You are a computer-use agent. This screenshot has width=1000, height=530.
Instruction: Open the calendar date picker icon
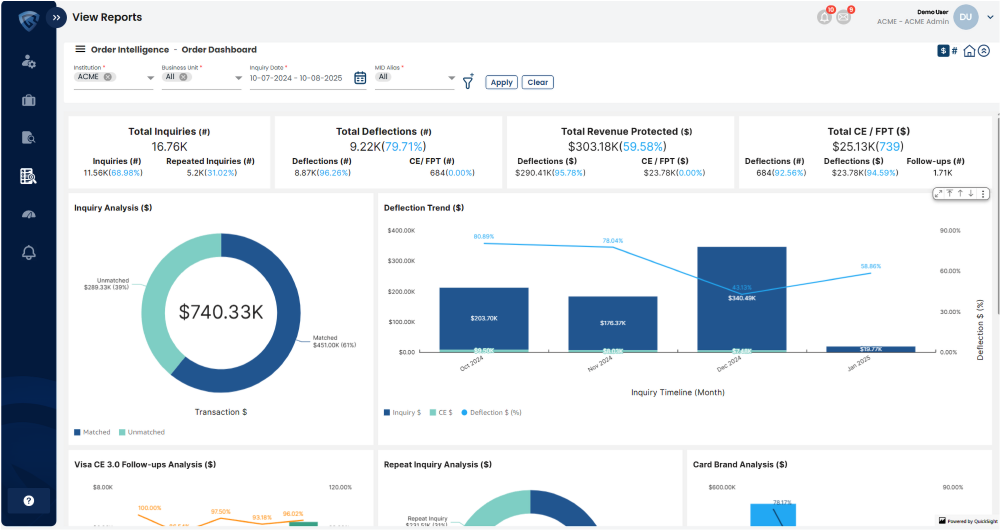[360, 78]
